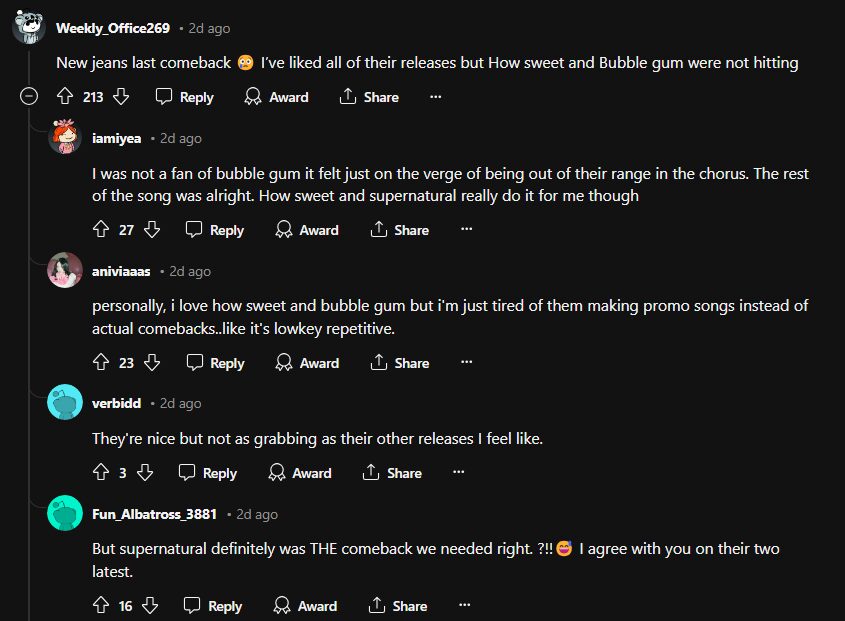Open Weekly_Office269's profile
This screenshot has width=845, height=621.
(x=113, y=28)
